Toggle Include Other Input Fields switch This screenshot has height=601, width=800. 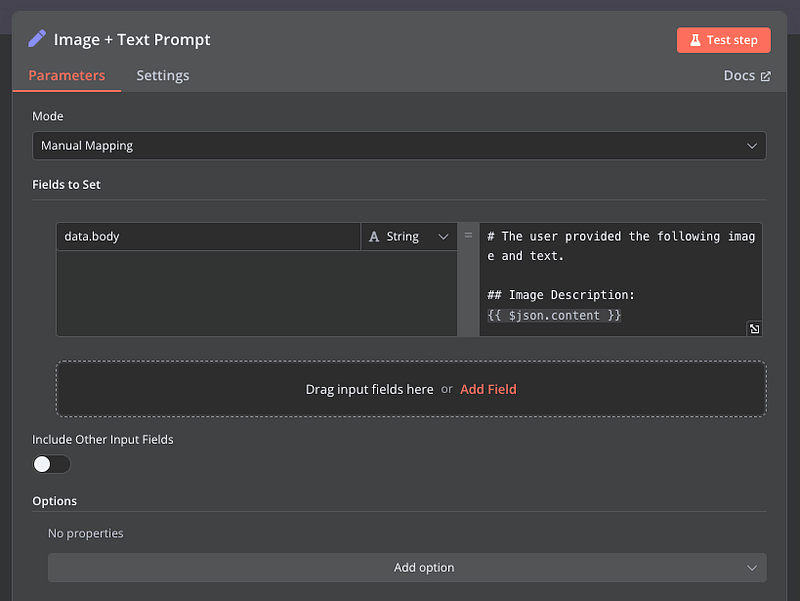[x=51, y=464]
